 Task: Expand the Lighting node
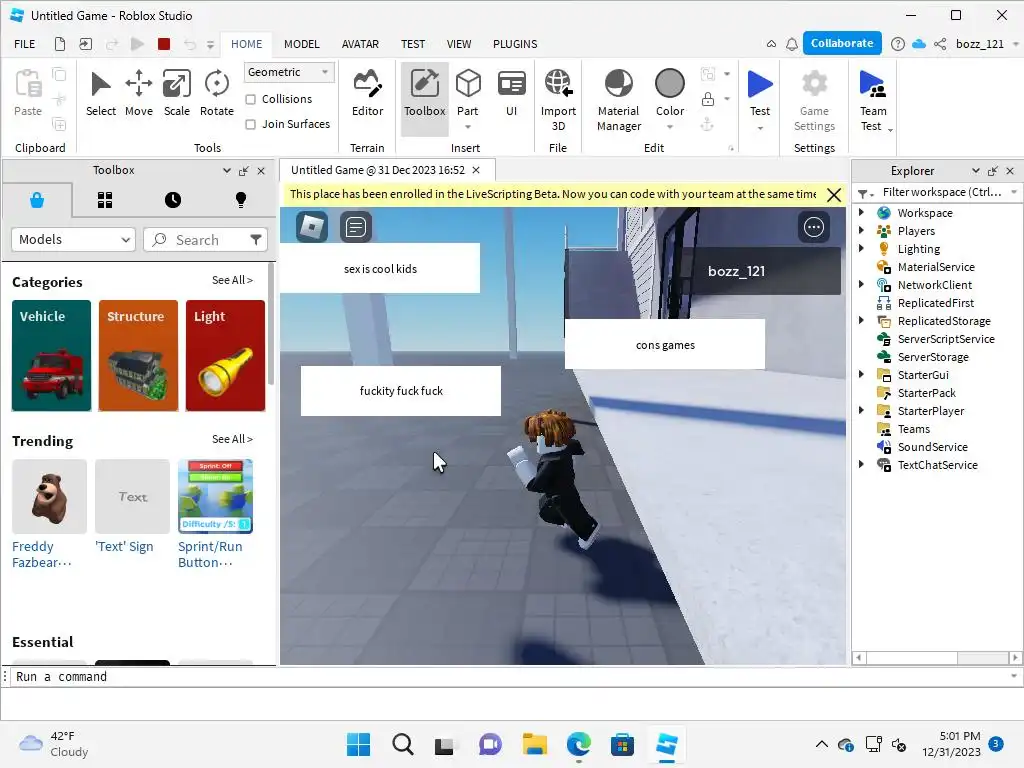click(x=861, y=248)
